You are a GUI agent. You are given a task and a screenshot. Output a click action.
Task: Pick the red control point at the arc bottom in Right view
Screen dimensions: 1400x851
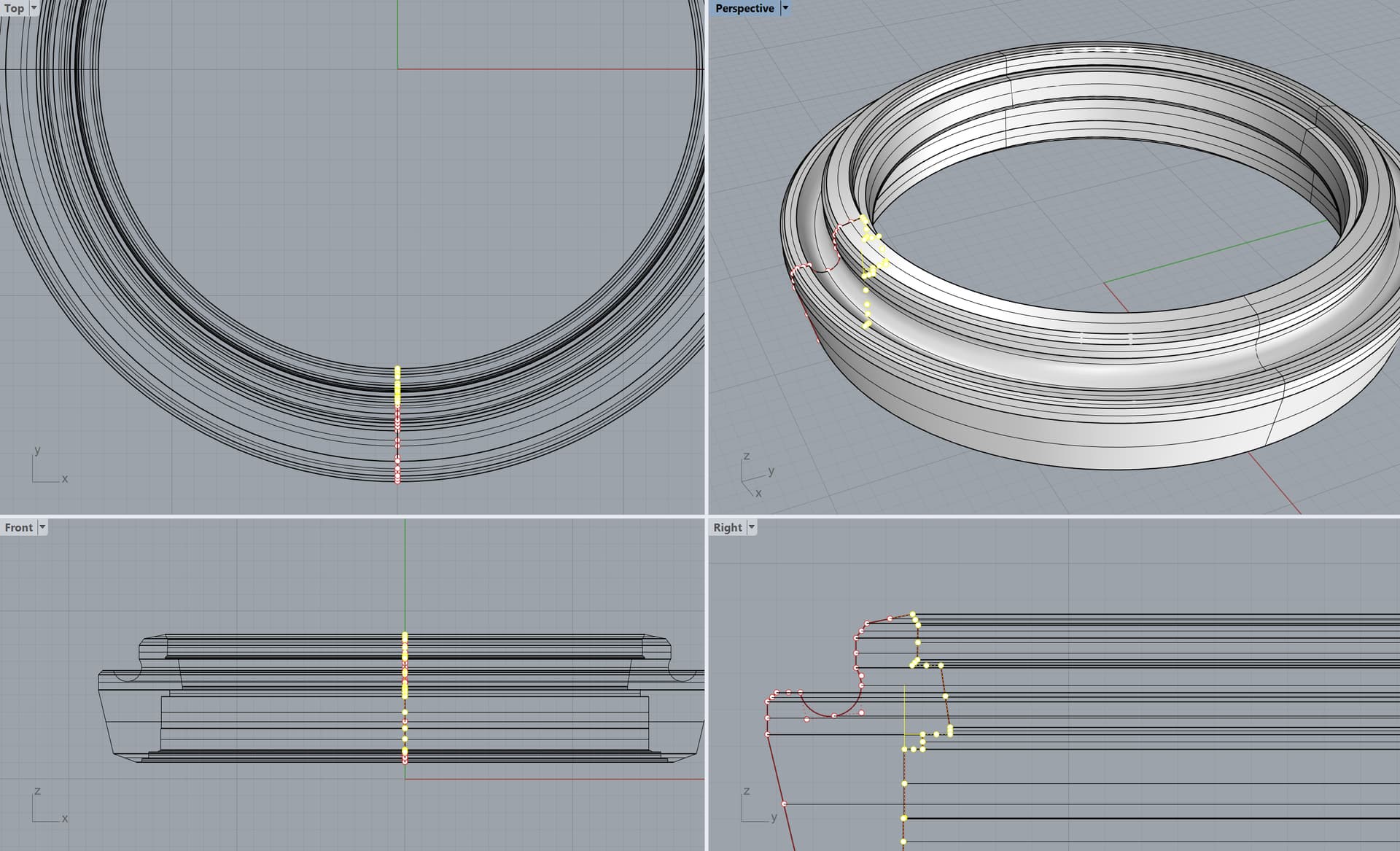(834, 716)
